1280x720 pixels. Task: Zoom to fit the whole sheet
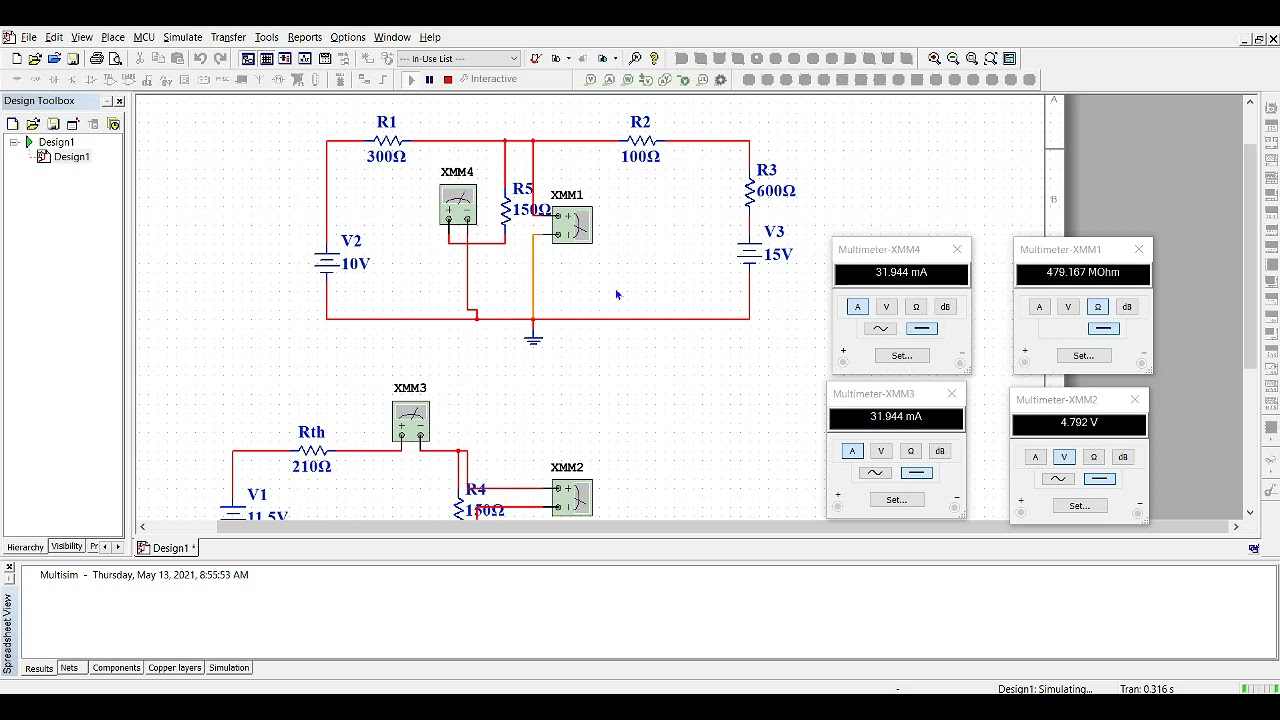tap(991, 59)
